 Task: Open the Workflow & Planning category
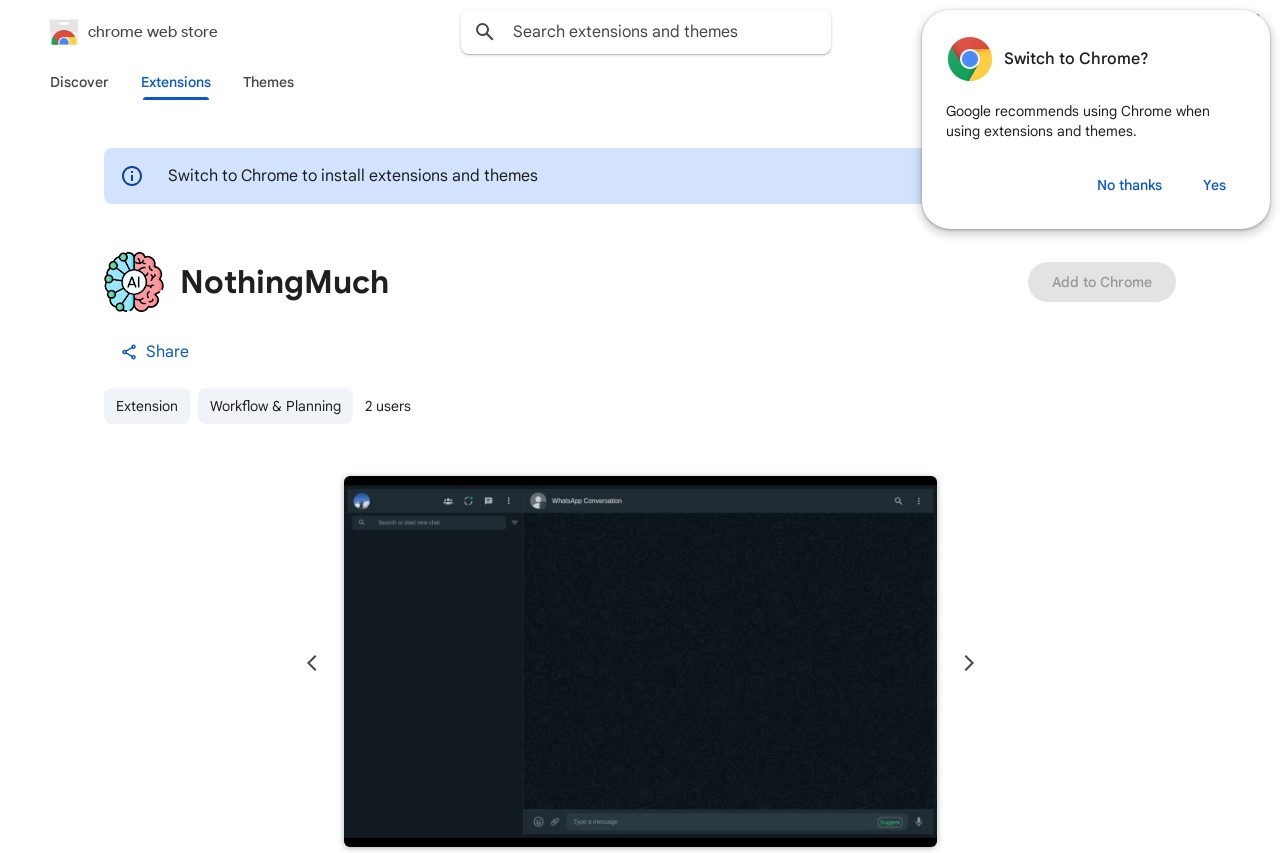click(x=275, y=406)
